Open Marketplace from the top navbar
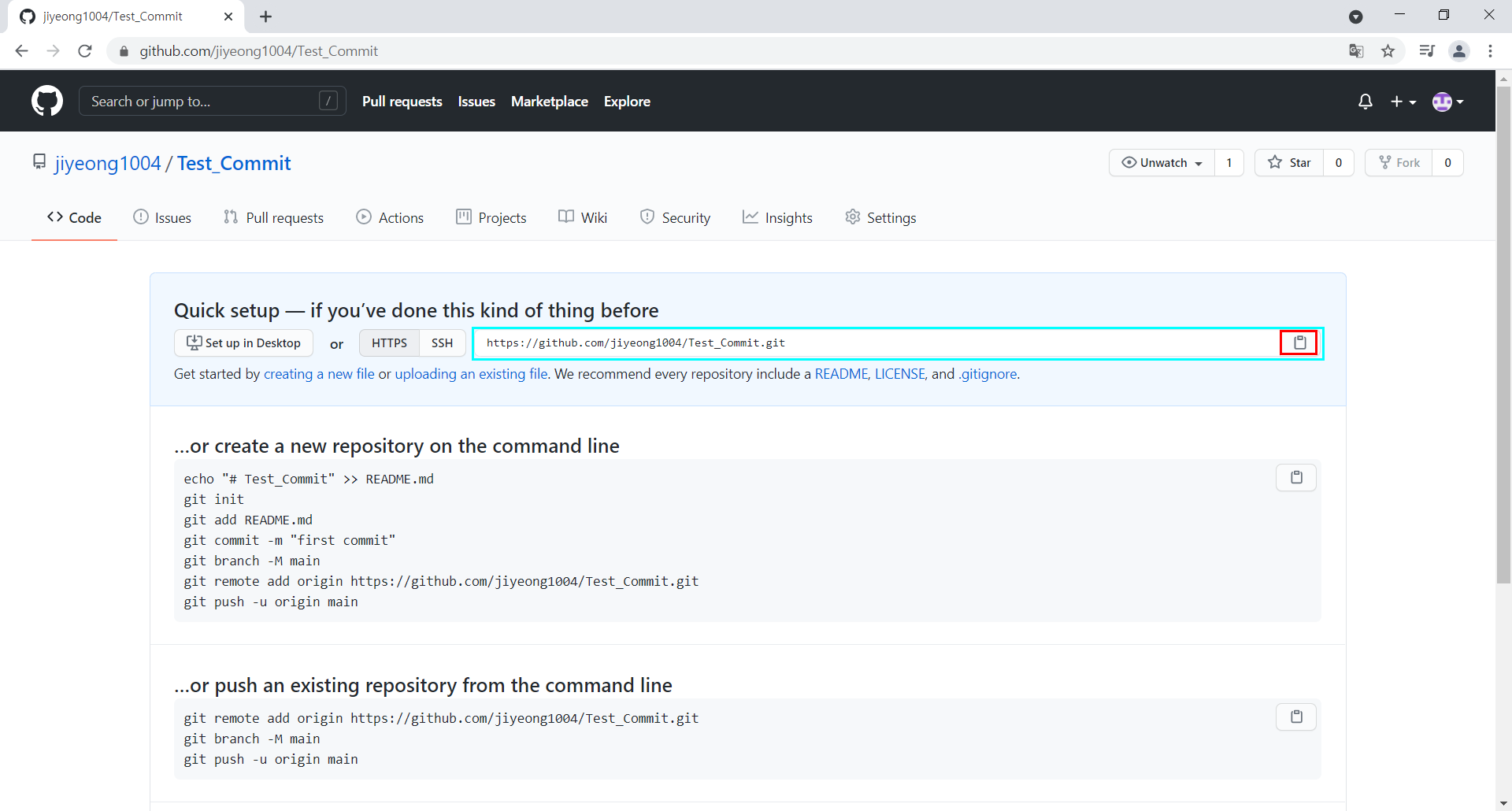 (550, 102)
